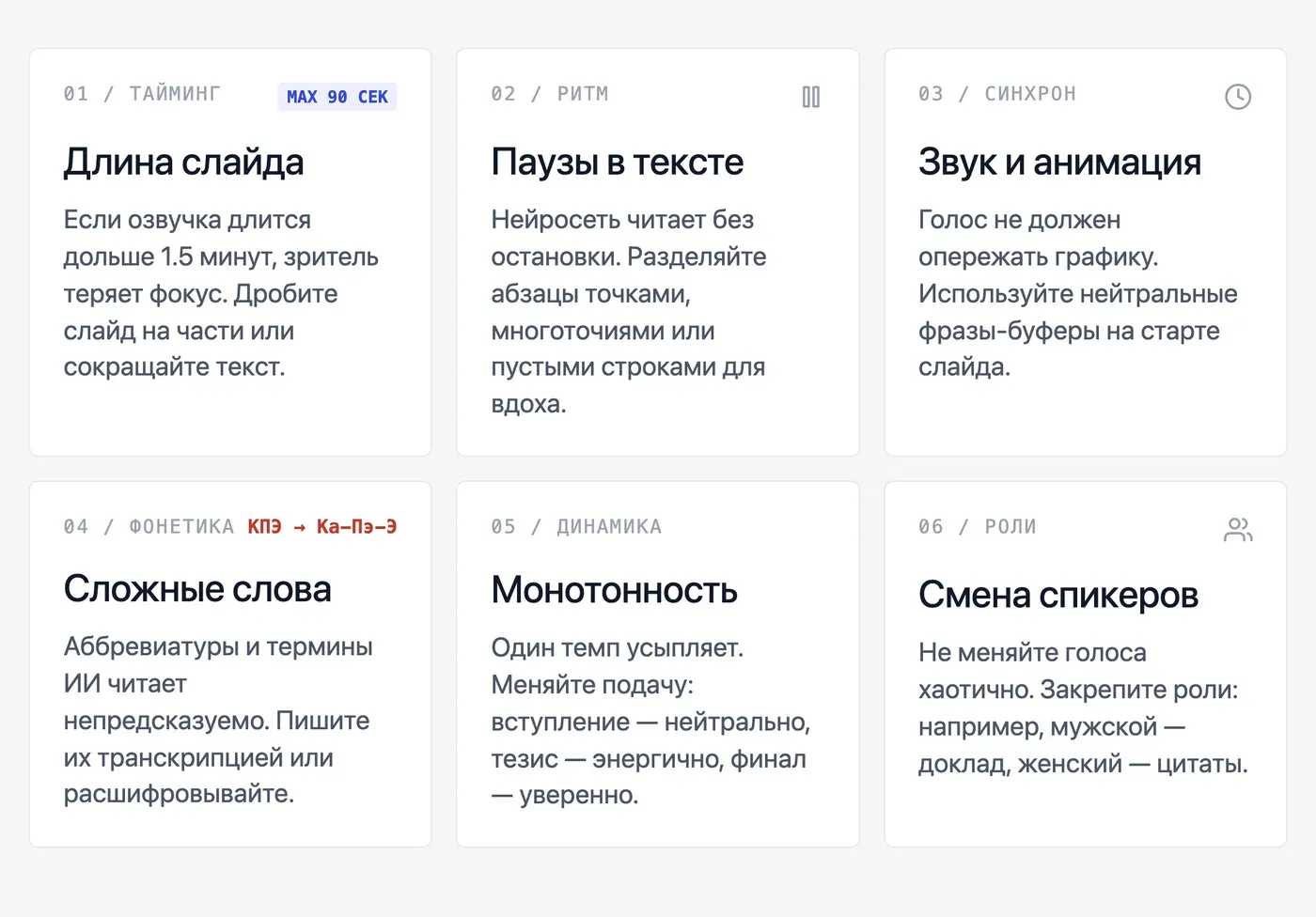Click the label 03 / СИНХРОН
Image resolution: width=1316 pixels, height=917 pixels.
pyautogui.click(x=997, y=94)
